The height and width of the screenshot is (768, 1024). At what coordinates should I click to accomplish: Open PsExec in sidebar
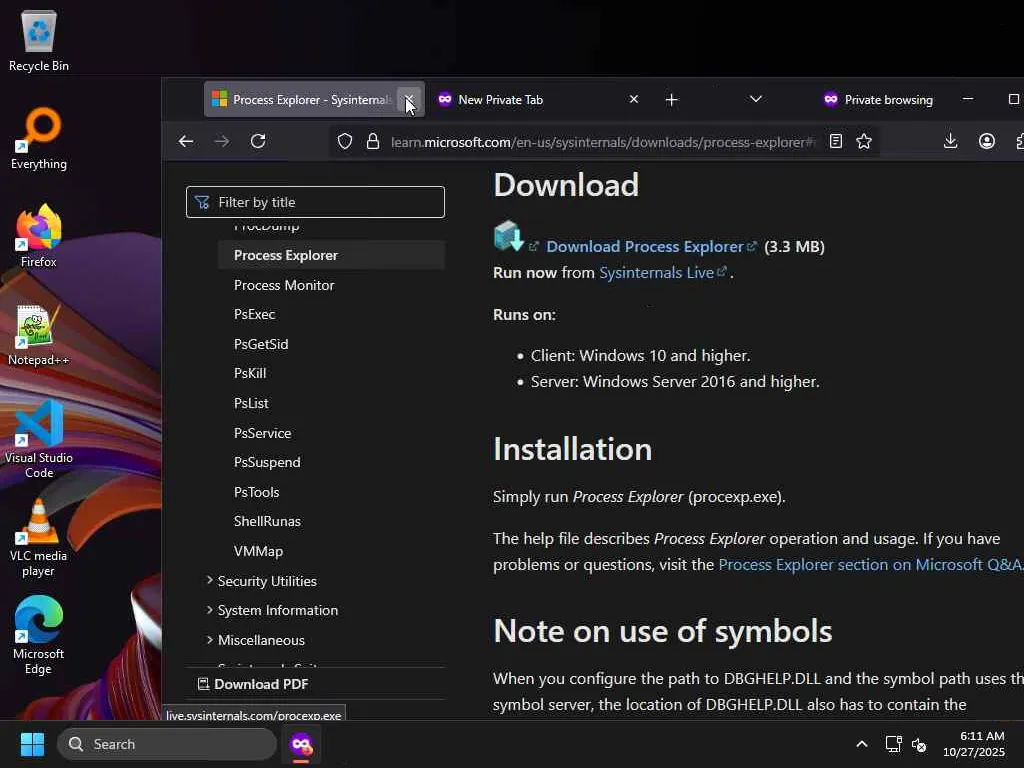(x=255, y=314)
